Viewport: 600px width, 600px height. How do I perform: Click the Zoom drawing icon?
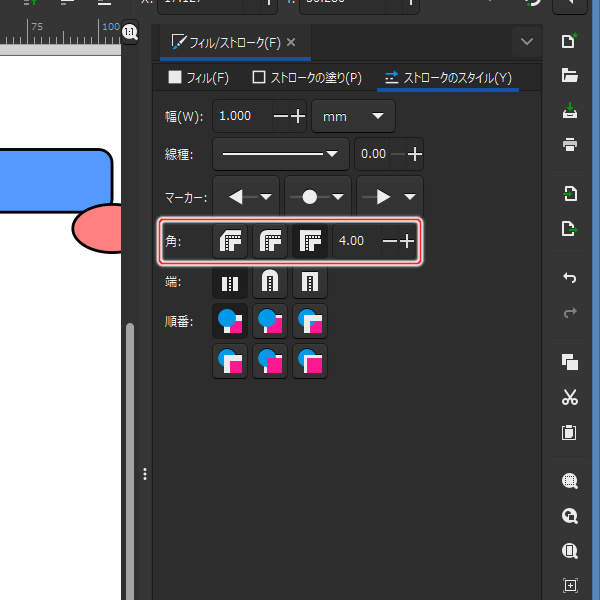[x=569, y=516]
